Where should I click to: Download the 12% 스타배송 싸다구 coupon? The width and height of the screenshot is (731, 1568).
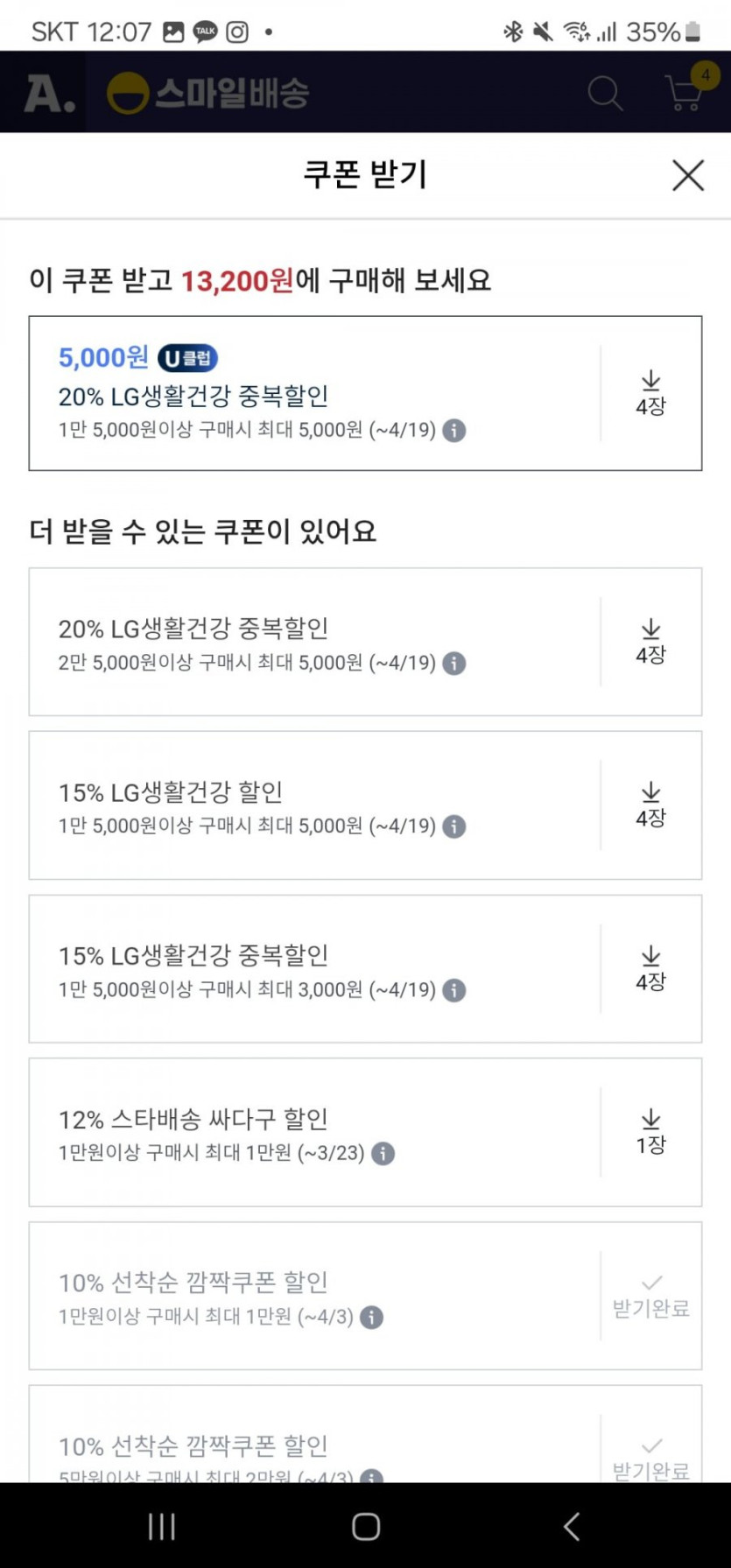650,1132
